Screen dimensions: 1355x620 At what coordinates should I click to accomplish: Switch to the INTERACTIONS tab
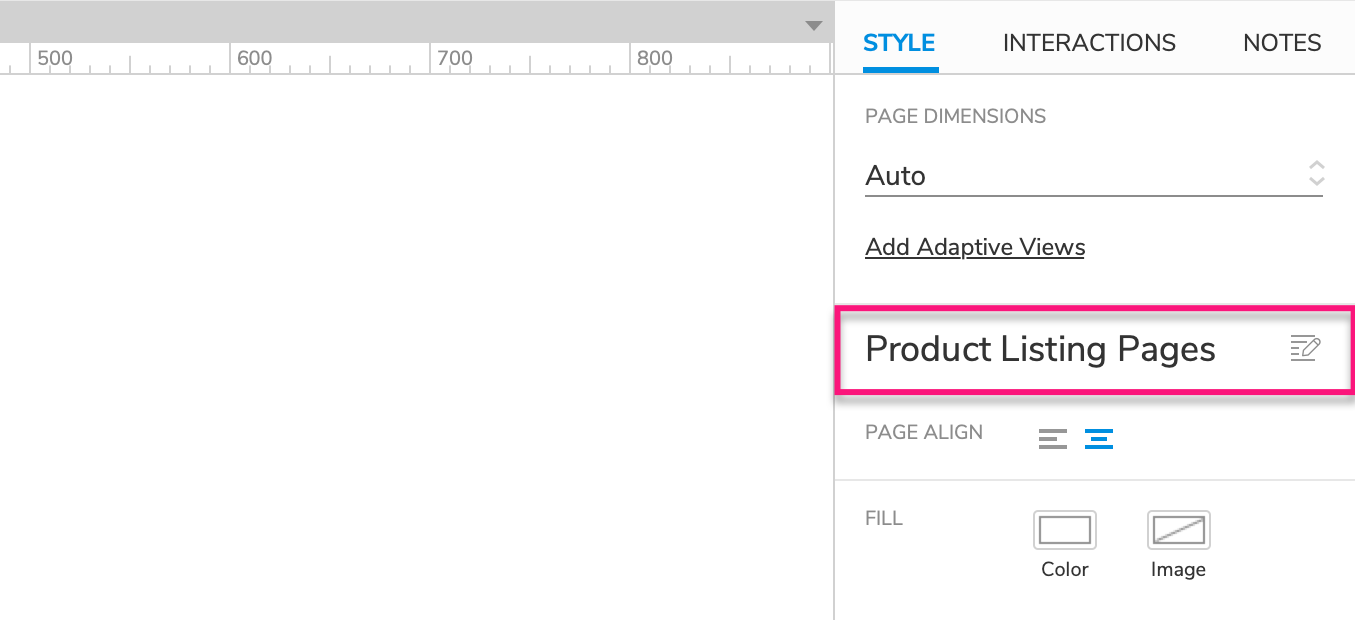[x=1089, y=43]
